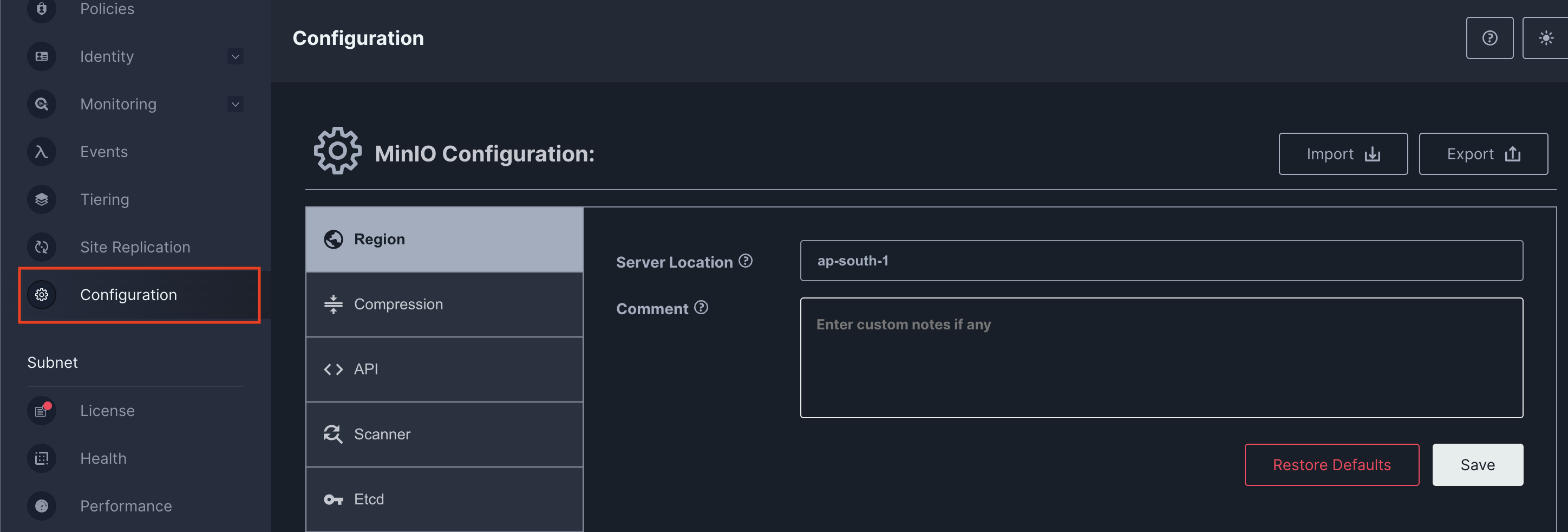This screenshot has width=1568, height=532.
Task: Toggle dark mode with the sun icon
Action: (1545, 38)
